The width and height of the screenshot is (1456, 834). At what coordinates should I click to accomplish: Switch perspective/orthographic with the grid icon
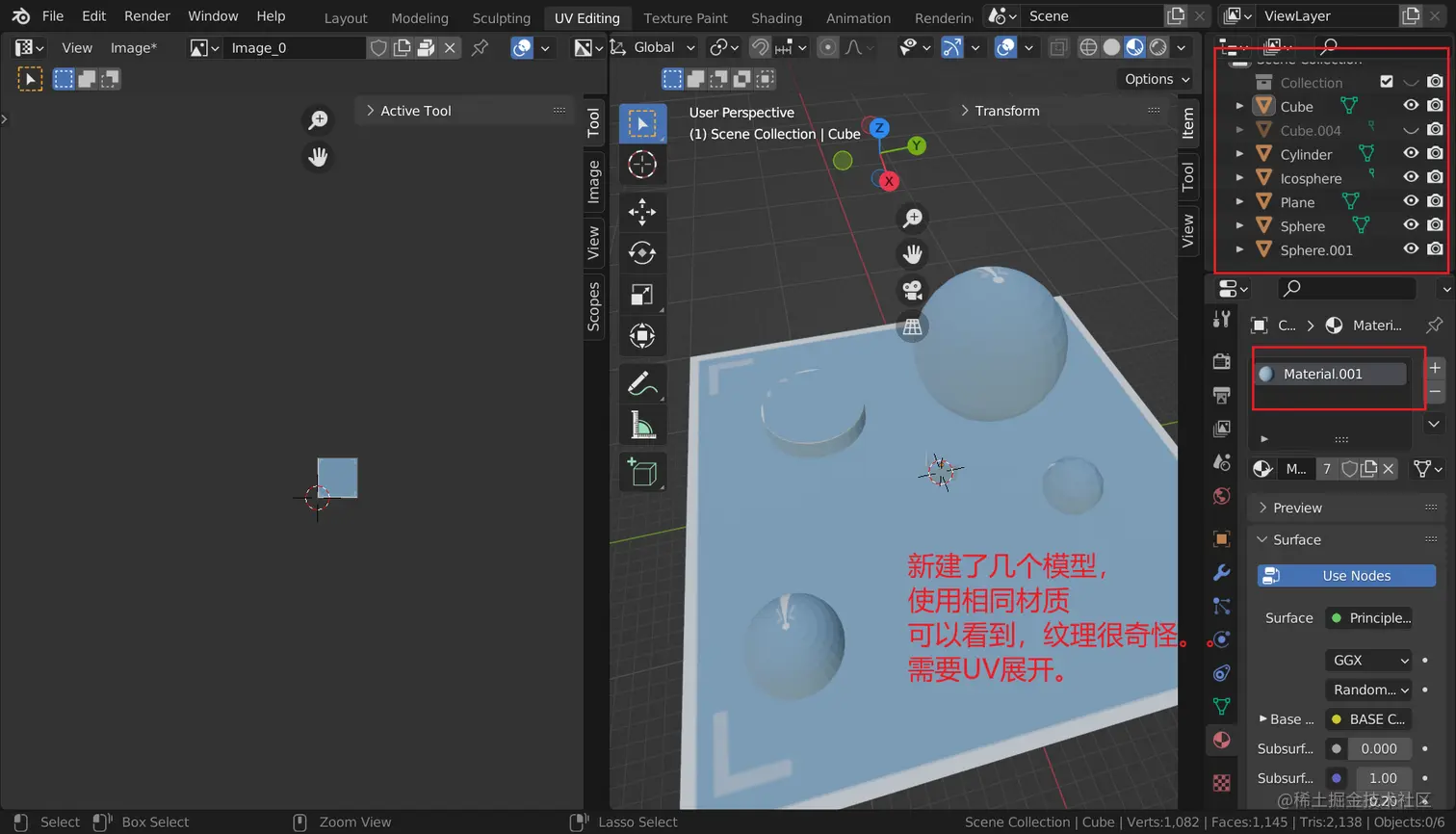912,326
